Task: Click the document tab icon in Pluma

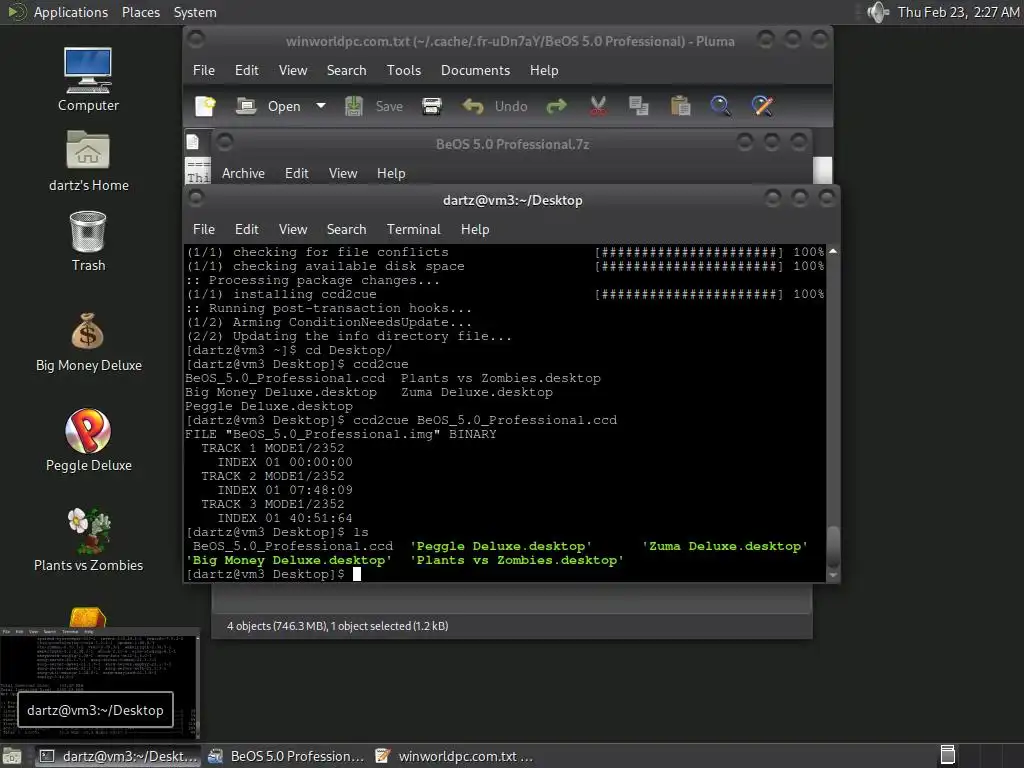Action: coord(193,142)
